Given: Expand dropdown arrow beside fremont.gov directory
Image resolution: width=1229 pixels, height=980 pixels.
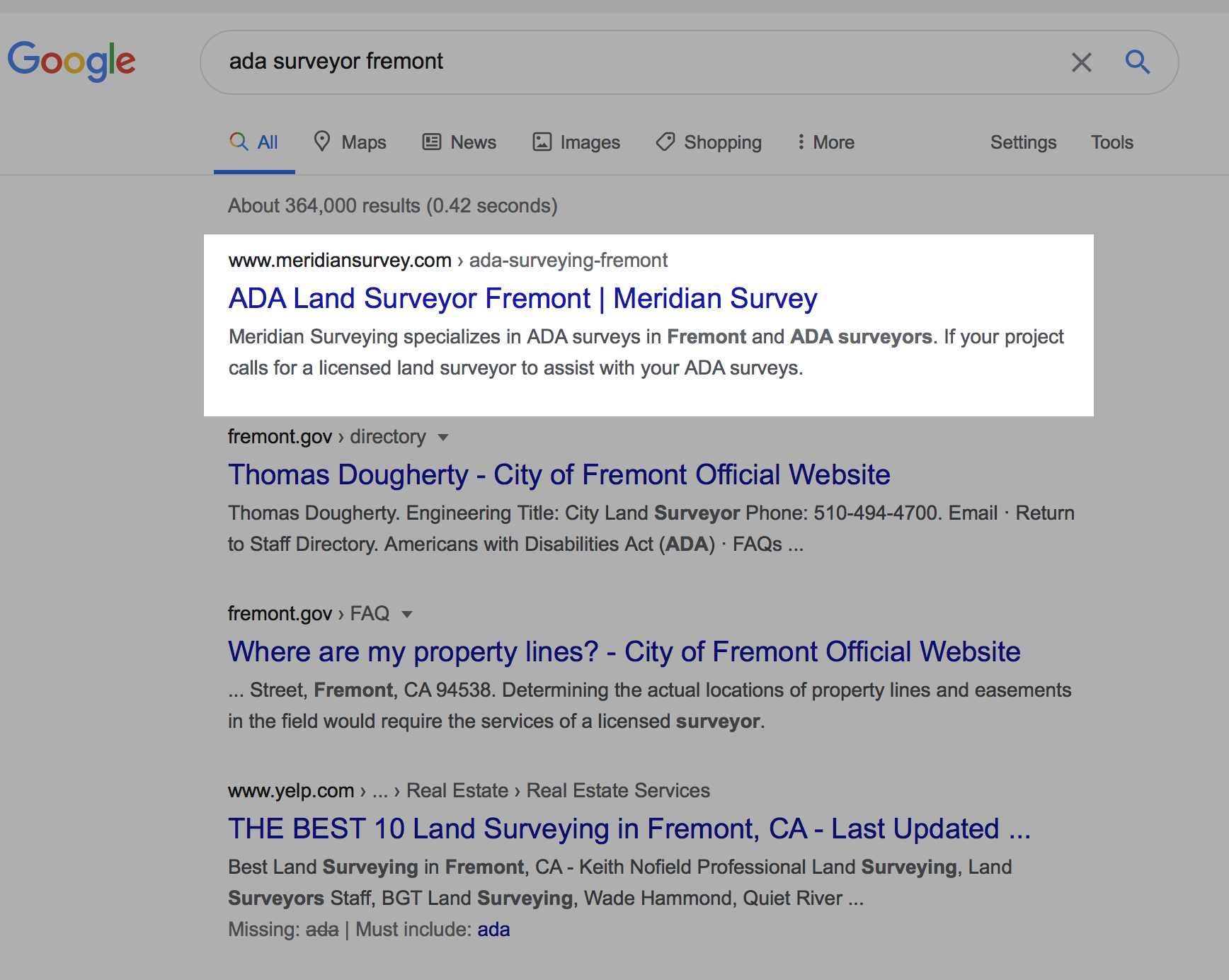Looking at the screenshot, I should pyautogui.click(x=443, y=438).
